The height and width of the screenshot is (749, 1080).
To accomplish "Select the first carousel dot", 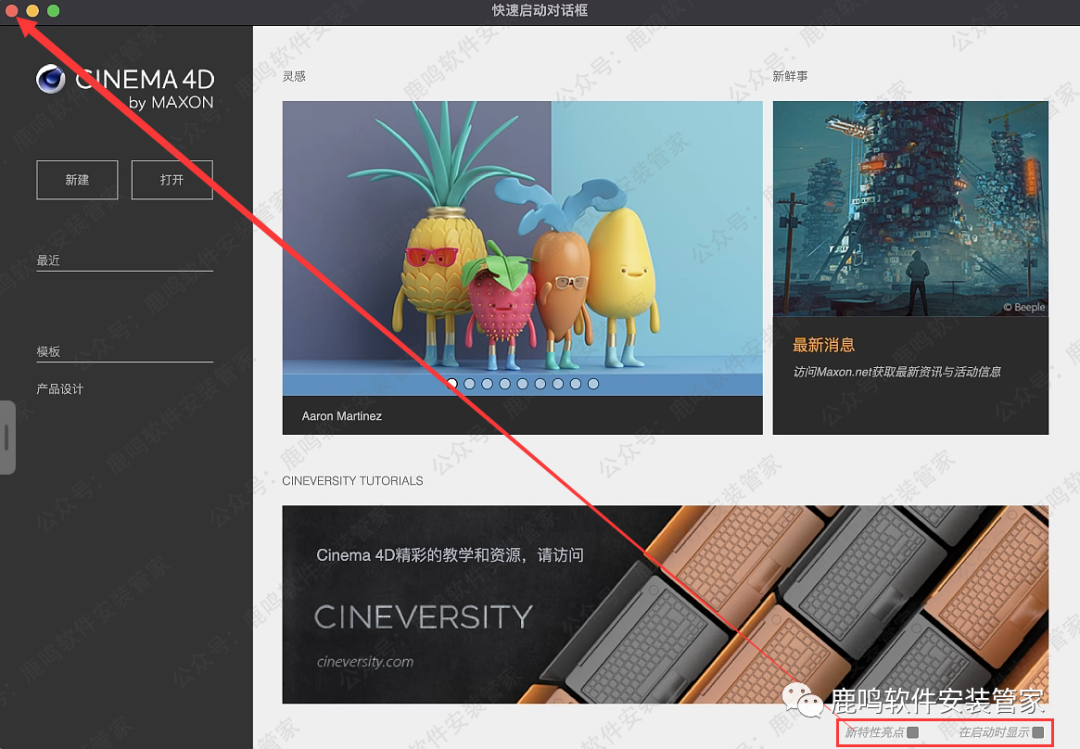I will pos(452,383).
